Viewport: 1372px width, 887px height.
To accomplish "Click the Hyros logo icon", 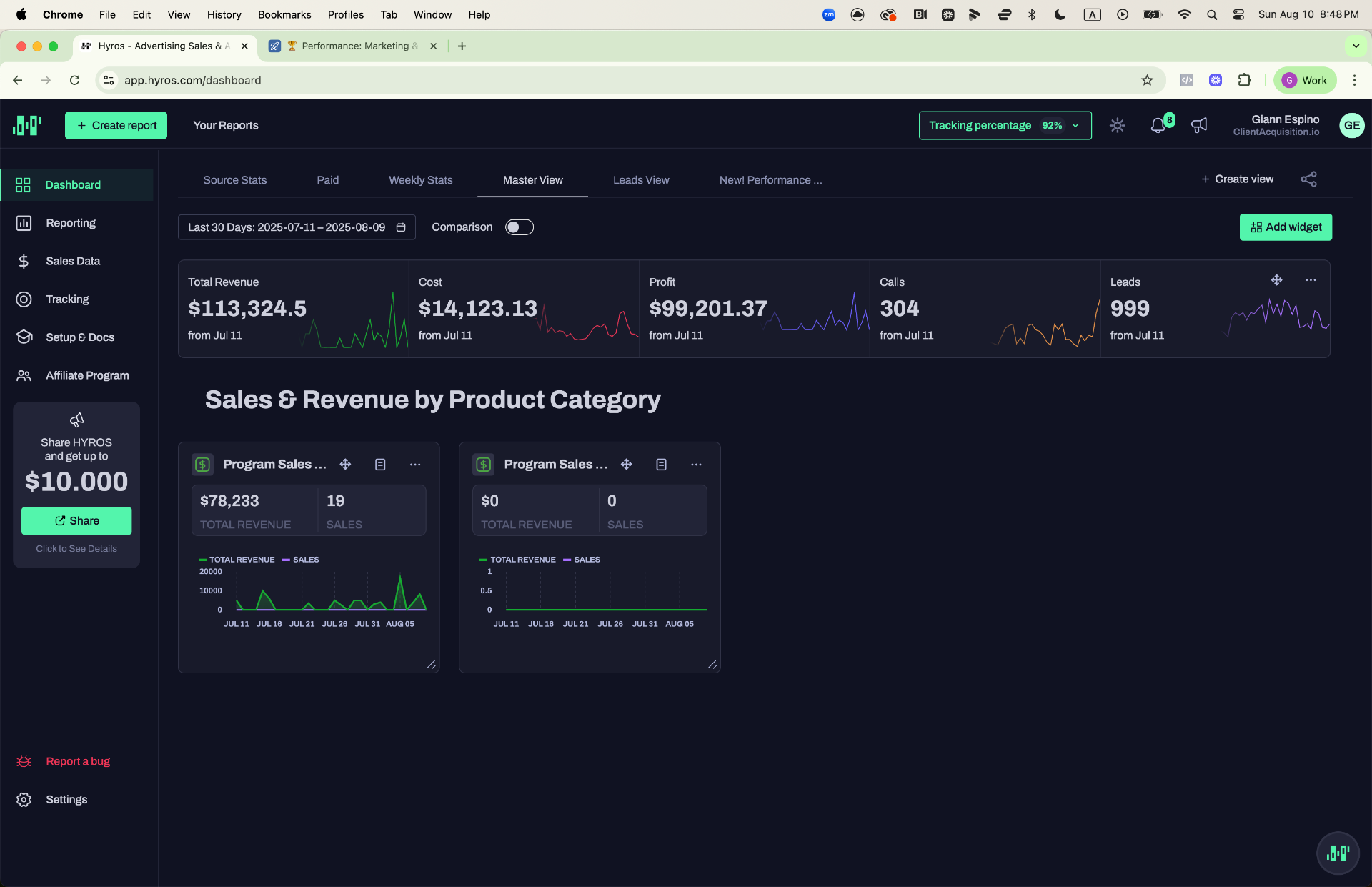I will coord(27,125).
